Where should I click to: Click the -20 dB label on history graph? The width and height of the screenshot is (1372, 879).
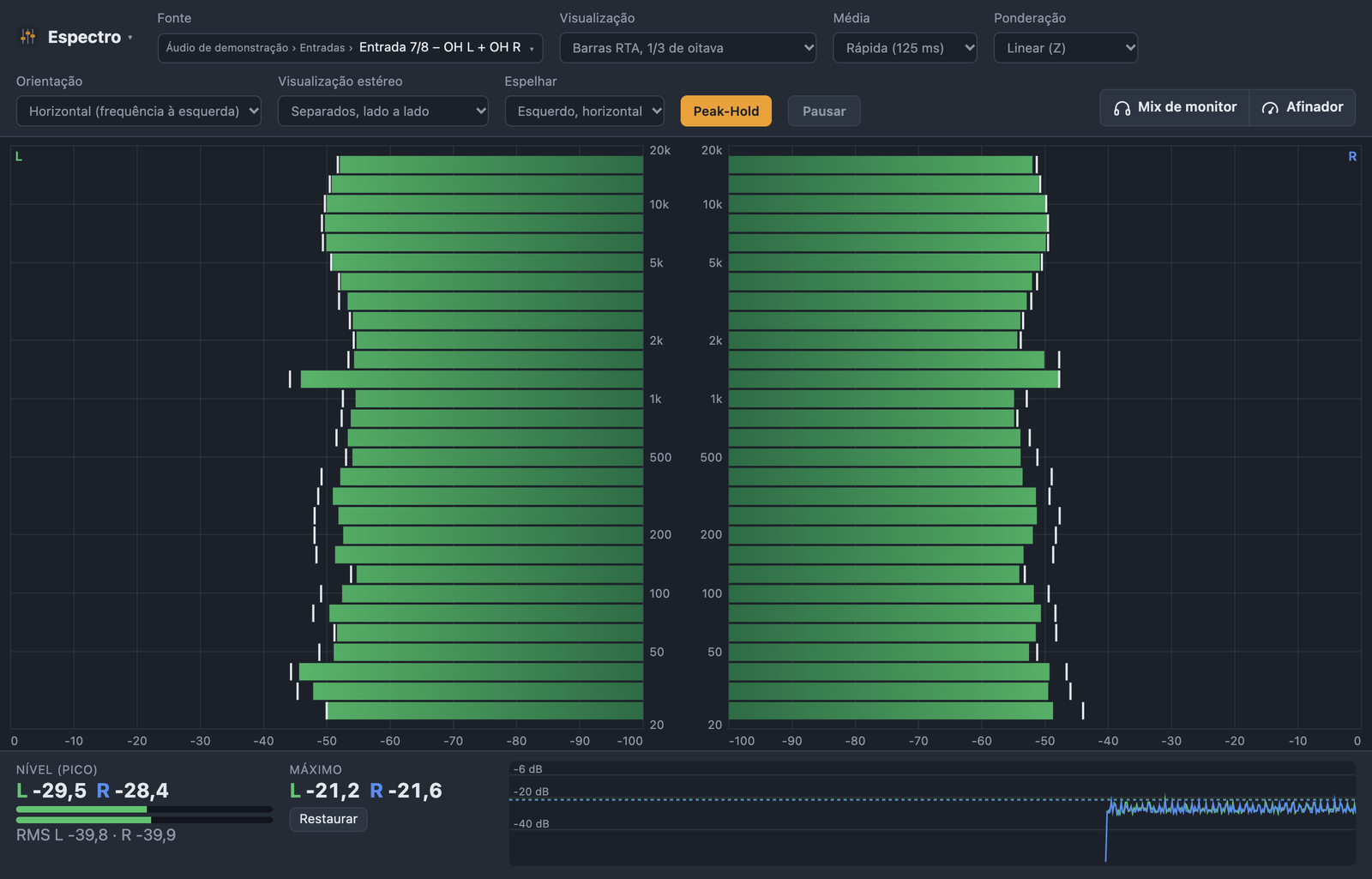(x=531, y=792)
